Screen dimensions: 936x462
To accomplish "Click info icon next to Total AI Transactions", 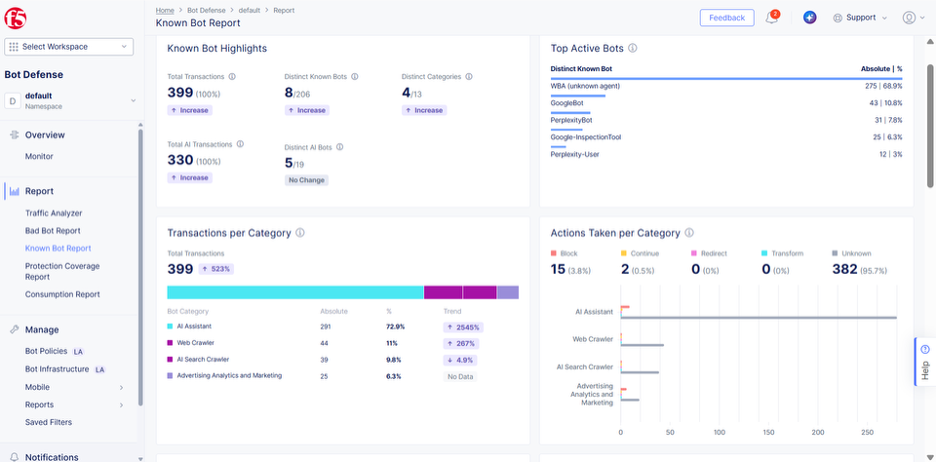I will 240,144.
